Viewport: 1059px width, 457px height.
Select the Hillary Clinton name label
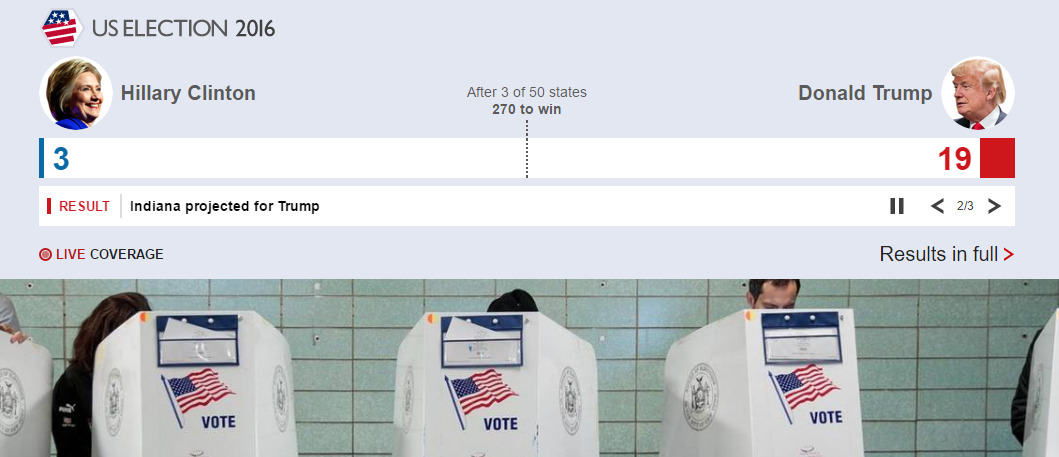[x=188, y=93]
